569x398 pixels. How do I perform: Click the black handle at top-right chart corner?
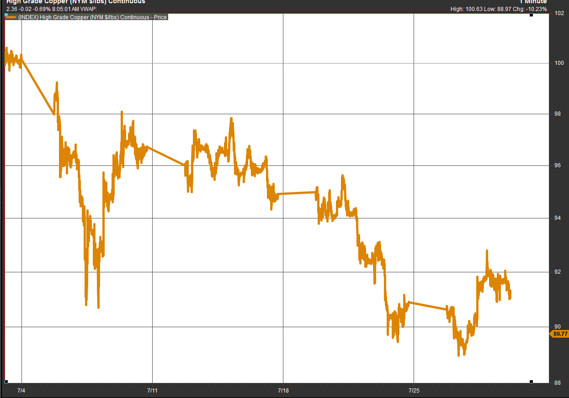click(x=531, y=15)
